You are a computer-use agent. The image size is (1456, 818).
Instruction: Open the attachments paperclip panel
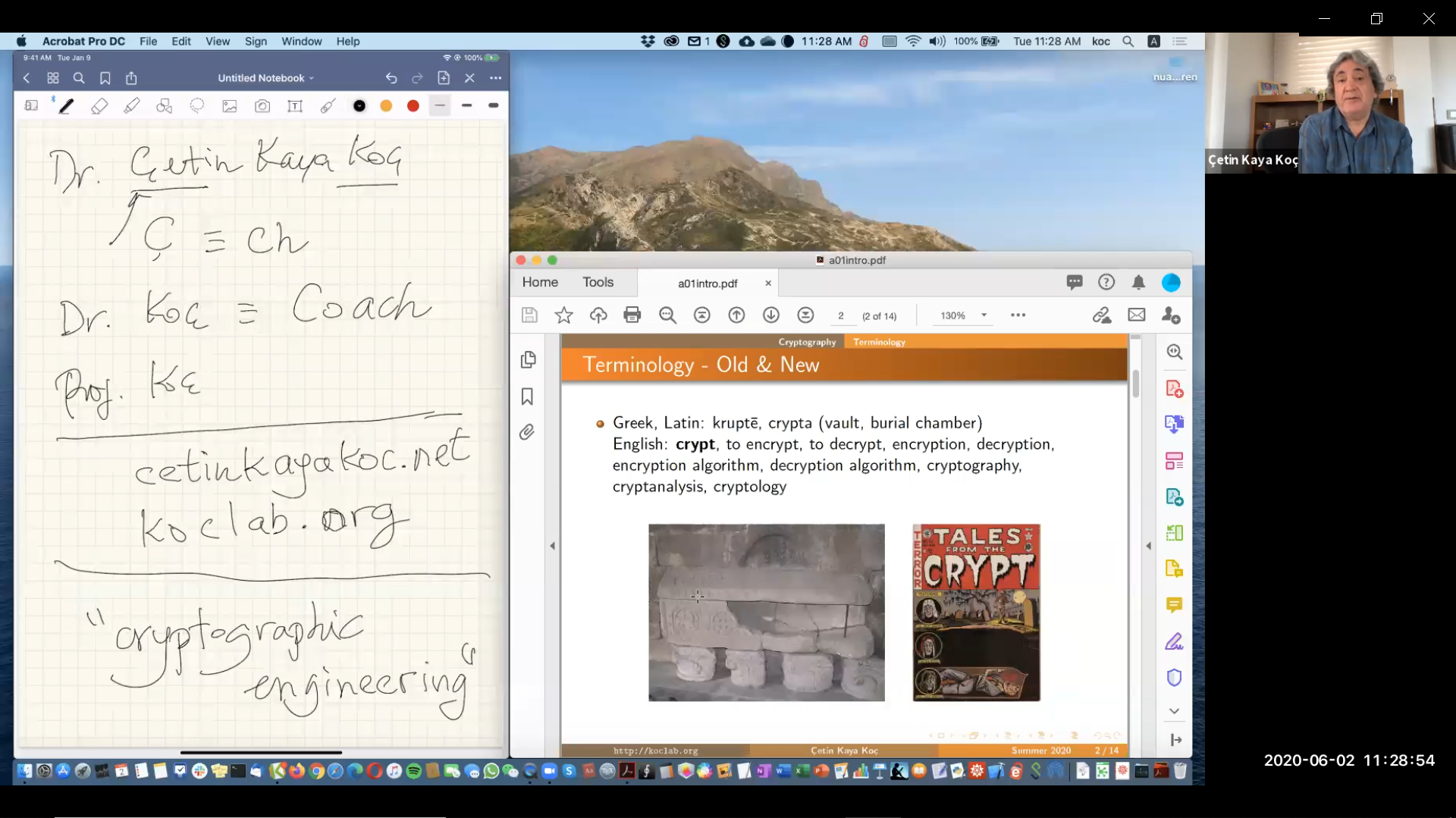(x=527, y=432)
